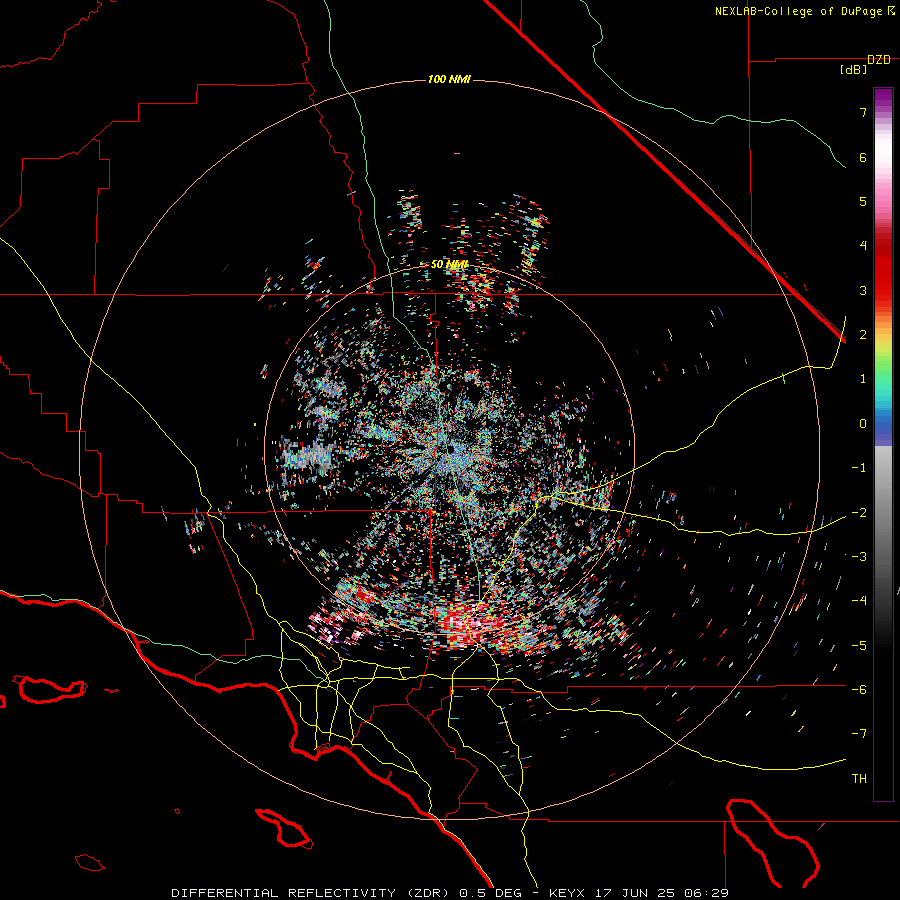Screen dimensions: 900x900
Task: Click the [dB] units label
Action: tap(854, 70)
